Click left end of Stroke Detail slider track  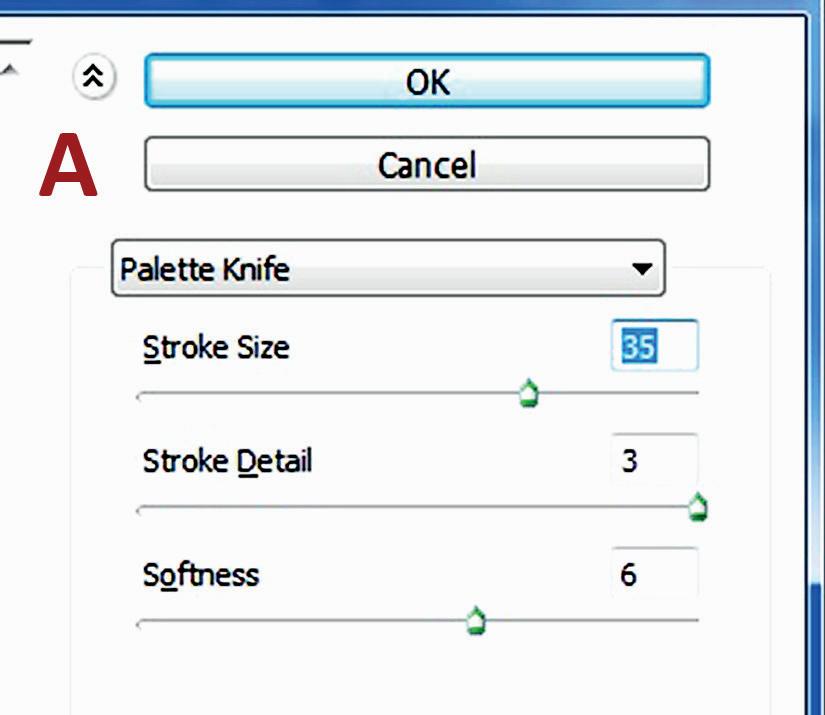click(142, 508)
